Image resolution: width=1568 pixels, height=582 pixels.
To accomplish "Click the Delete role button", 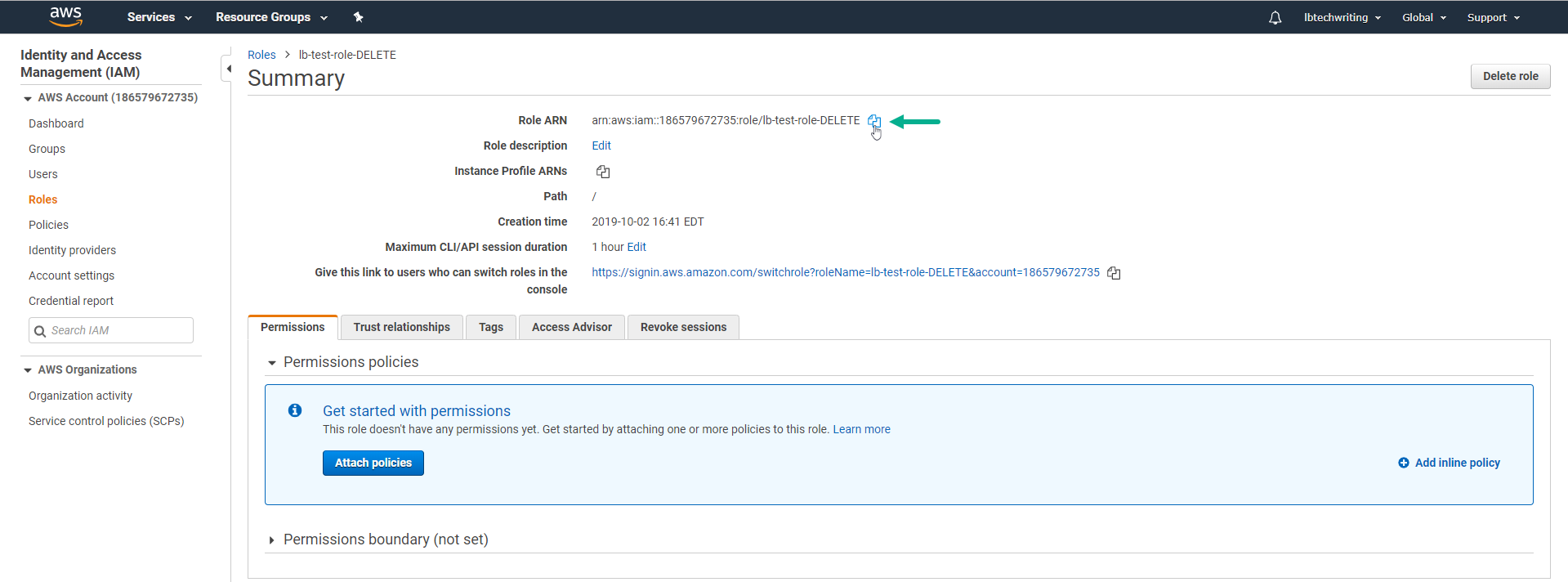I will pyautogui.click(x=1510, y=76).
